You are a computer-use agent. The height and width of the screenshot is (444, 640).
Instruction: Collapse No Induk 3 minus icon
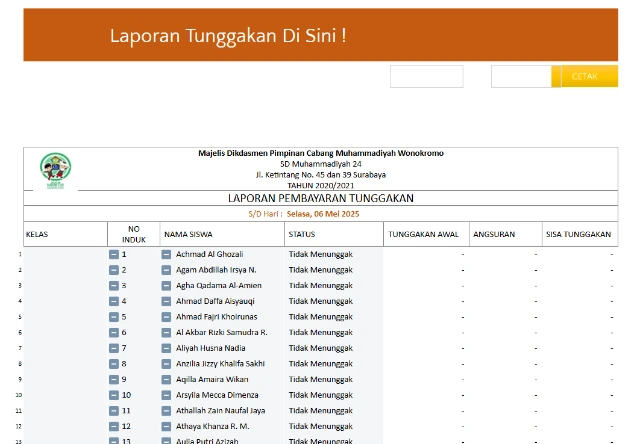pos(114,286)
